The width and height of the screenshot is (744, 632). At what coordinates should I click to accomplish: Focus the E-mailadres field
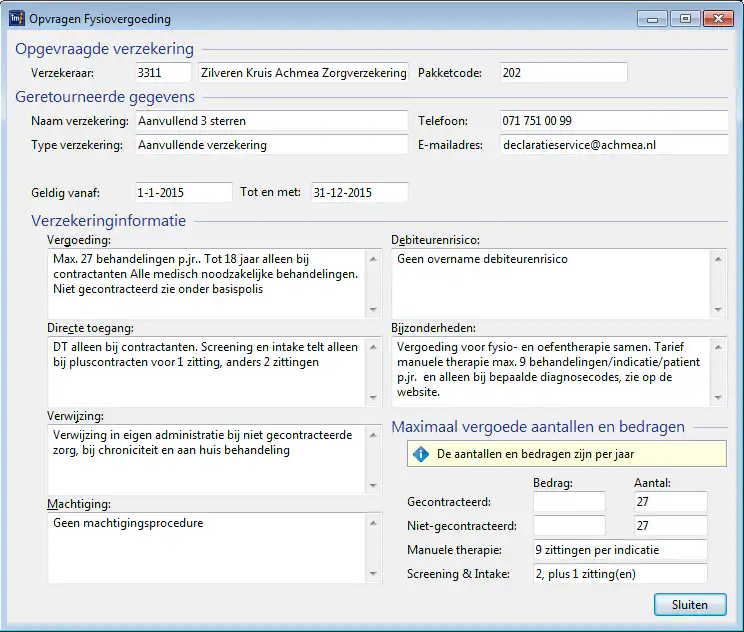coord(612,145)
